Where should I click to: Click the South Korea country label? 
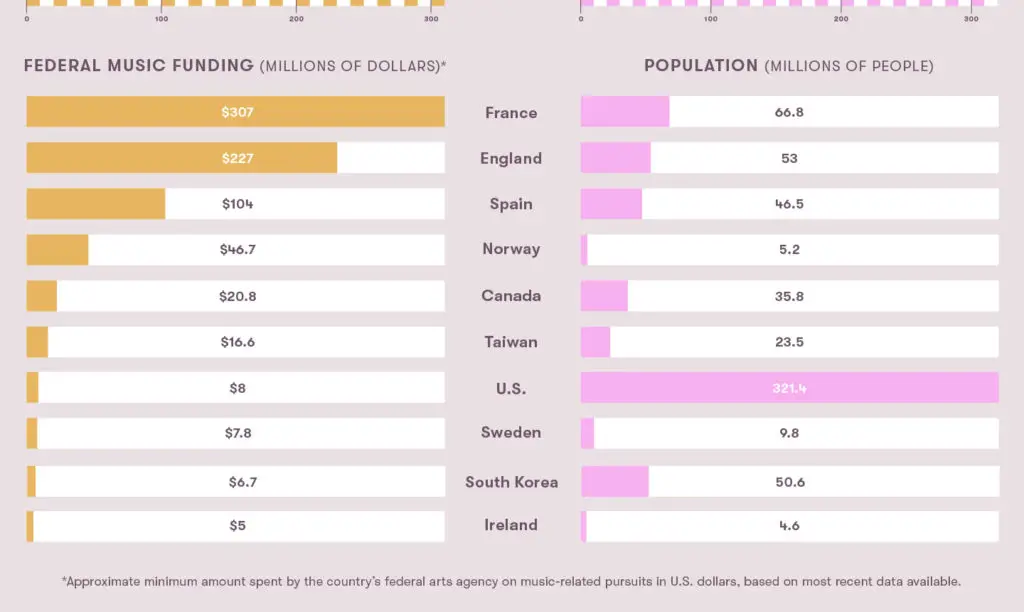pos(511,482)
